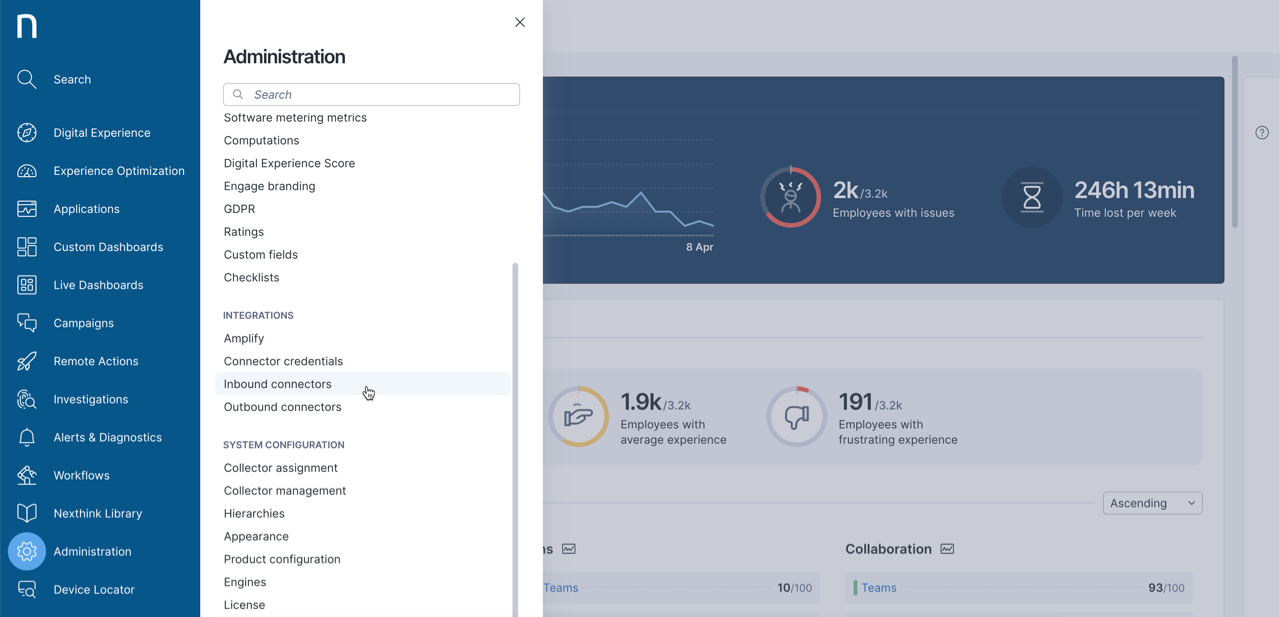Click the Nexthink Library book icon

coord(27,513)
